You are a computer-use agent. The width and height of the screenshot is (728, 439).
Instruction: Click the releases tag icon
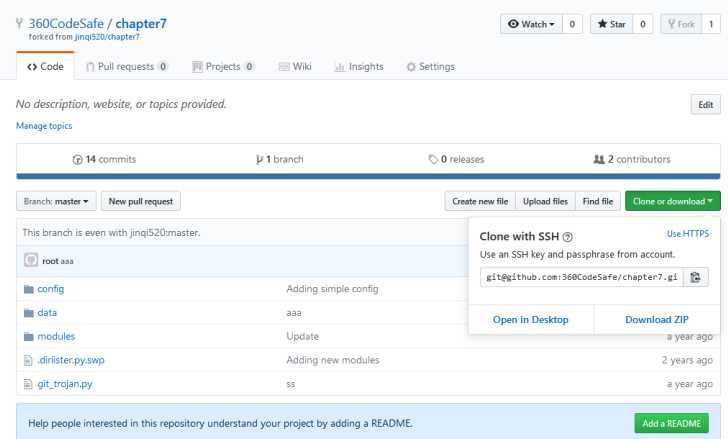pos(433,159)
